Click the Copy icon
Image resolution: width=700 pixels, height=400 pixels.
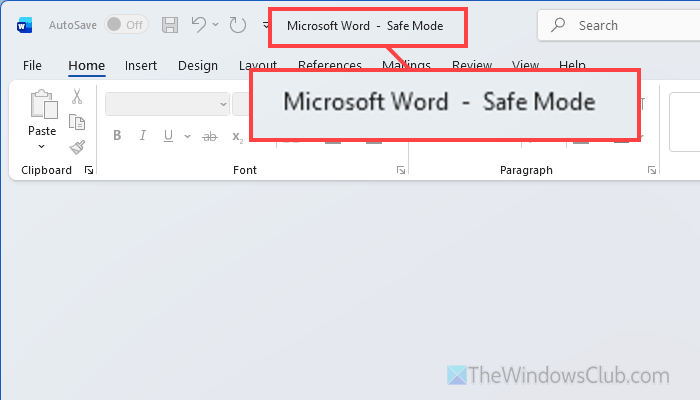77,122
